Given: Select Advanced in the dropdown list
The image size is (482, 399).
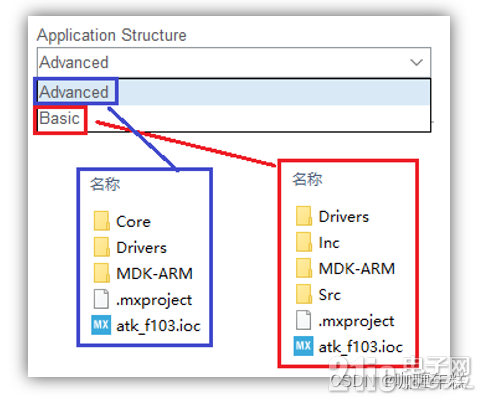Looking at the screenshot, I should coord(234,92).
